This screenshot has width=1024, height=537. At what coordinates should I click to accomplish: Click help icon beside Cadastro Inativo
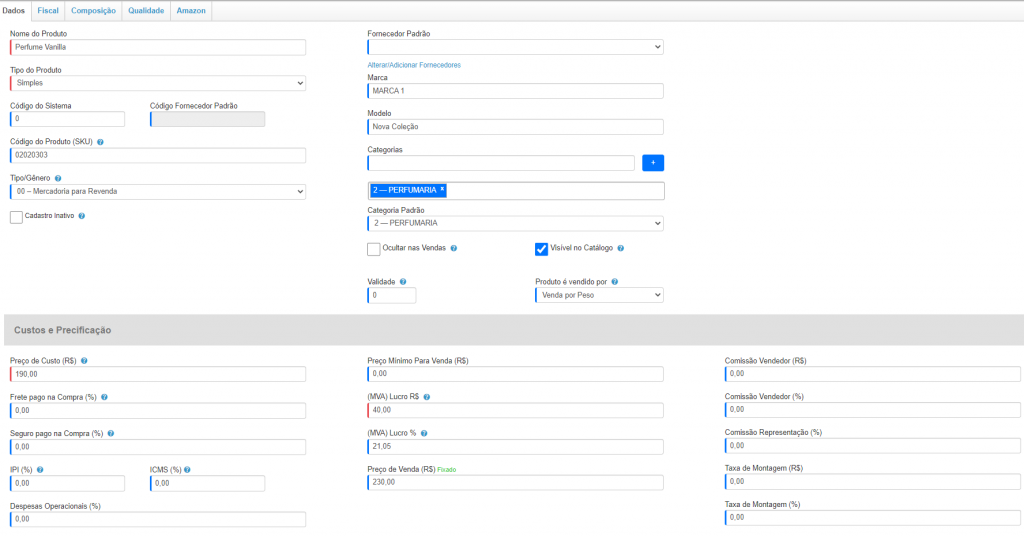tap(82, 216)
